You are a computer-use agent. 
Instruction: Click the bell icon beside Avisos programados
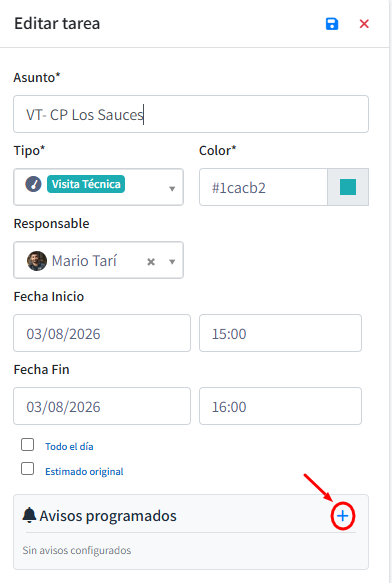click(x=29, y=515)
